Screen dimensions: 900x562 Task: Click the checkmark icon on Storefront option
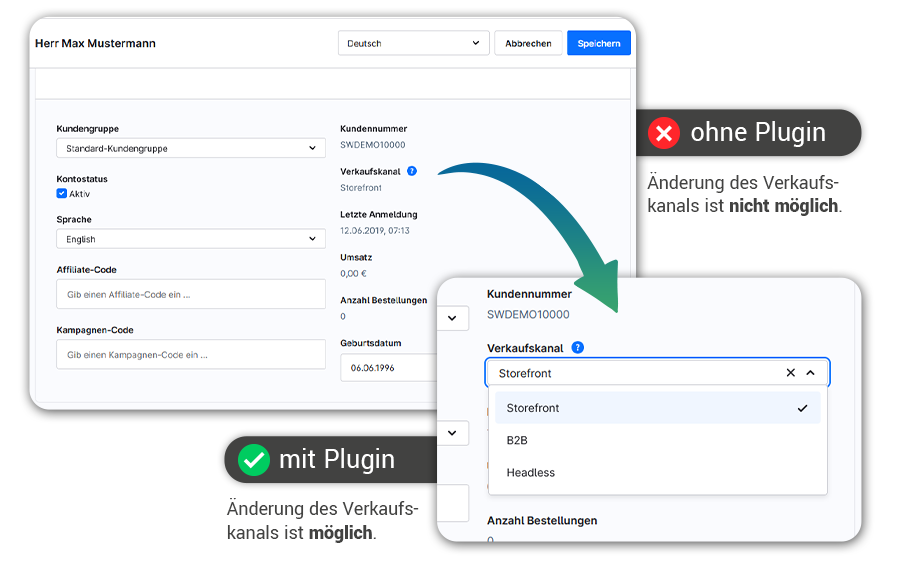tap(802, 408)
